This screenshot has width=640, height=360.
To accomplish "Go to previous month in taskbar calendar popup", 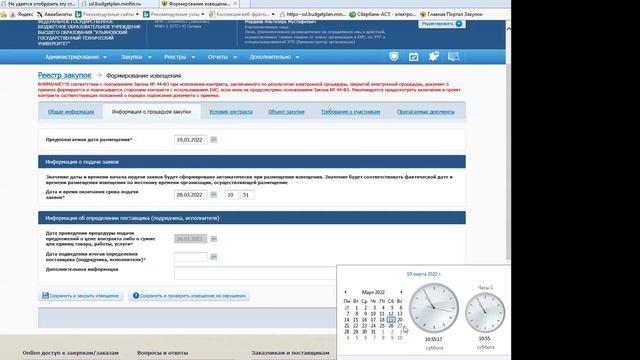I will pyautogui.click(x=345, y=292).
